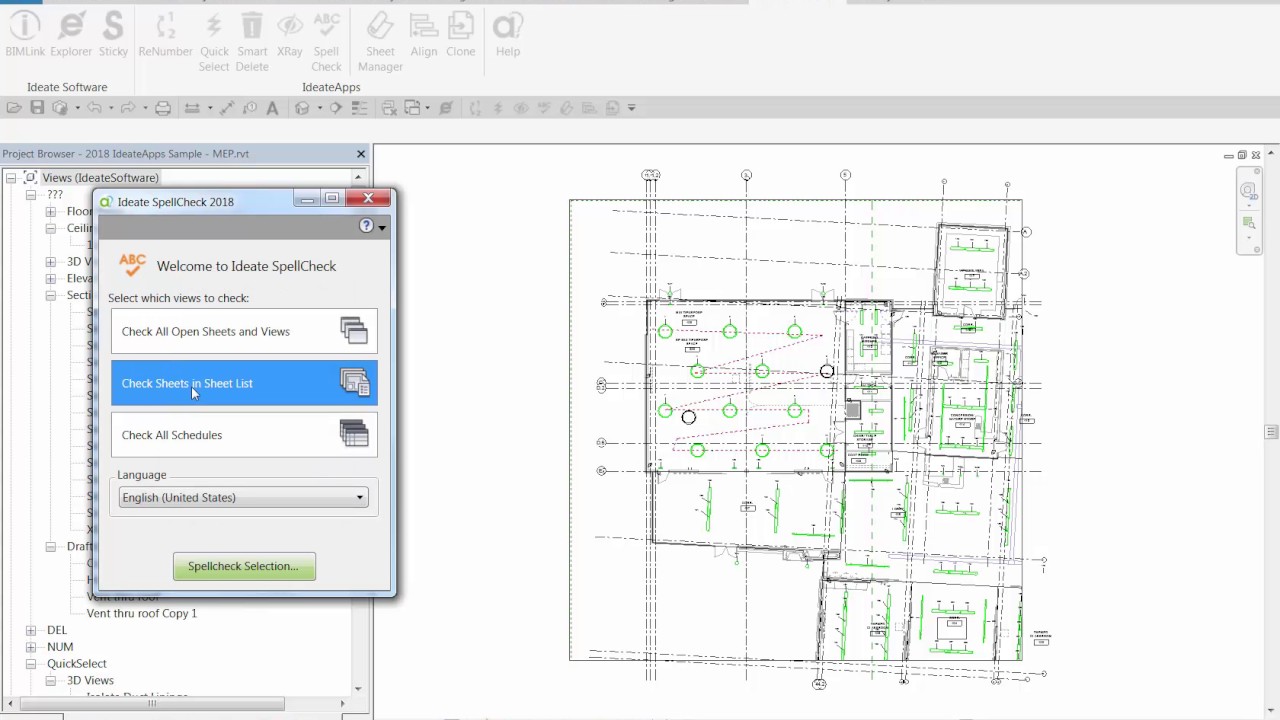Open the Undo history dropdown arrow
The image size is (1280, 720).
click(x=110, y=108)
